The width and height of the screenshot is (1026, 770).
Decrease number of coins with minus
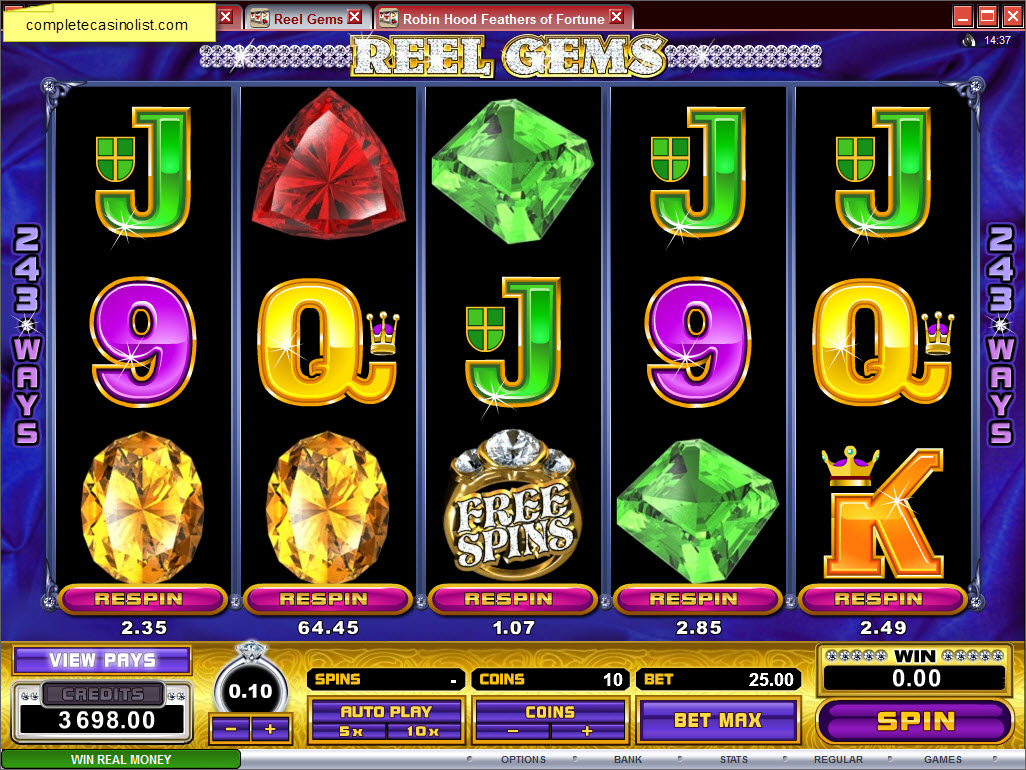[513, 731]
